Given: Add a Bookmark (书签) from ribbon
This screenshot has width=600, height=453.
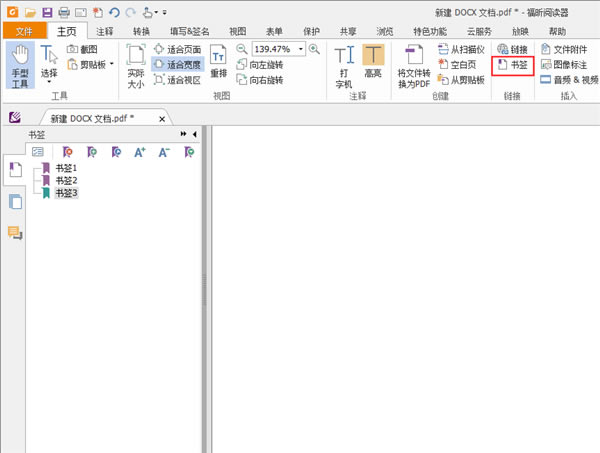Looking at the screenshot, I should [513, 65].
